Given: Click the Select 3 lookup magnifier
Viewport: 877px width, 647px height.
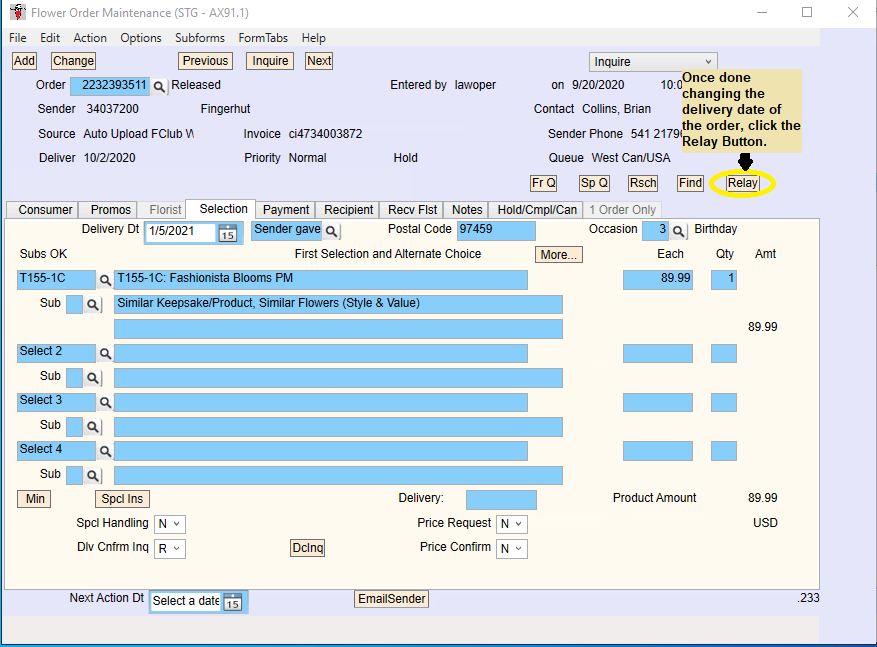Looking at the screenshot, I should pos(105,402).
